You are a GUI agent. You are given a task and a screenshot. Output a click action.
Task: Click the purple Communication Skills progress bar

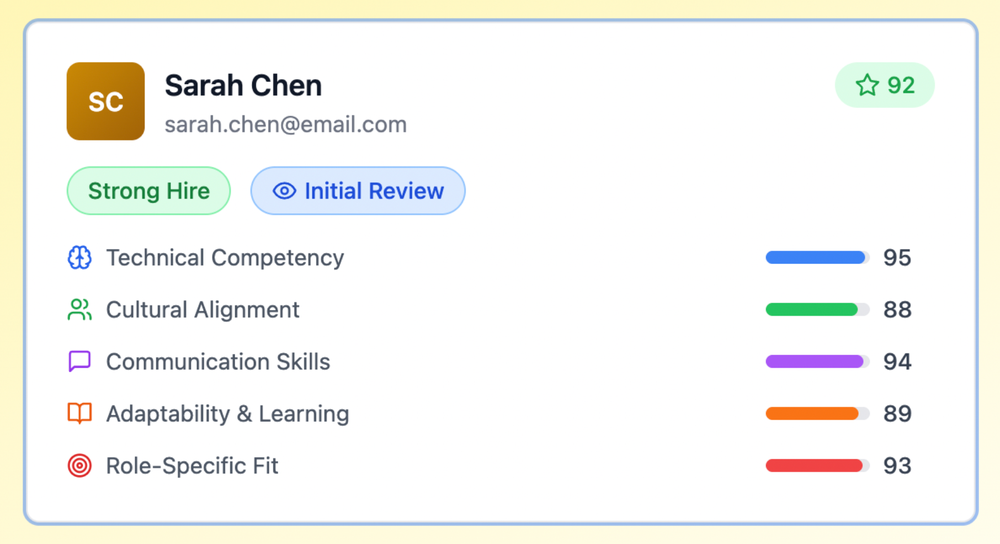tap(817, 362)
